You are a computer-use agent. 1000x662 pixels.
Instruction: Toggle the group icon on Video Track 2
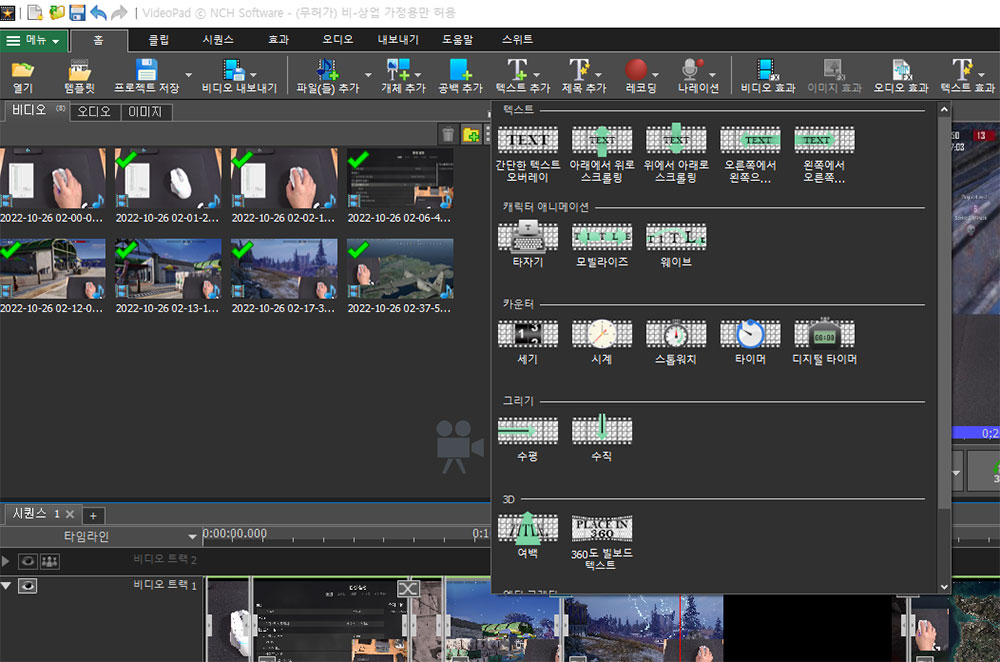(x=50, y=561)
